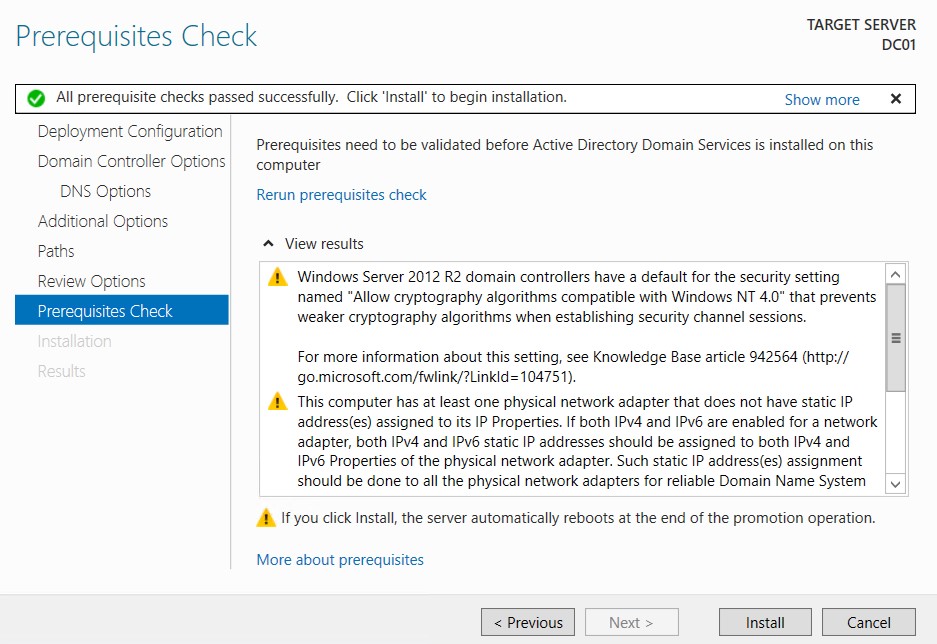This screenshot has height=644, width=937.
Task: Click Rerun prerequisites check link
Action: 341,195
